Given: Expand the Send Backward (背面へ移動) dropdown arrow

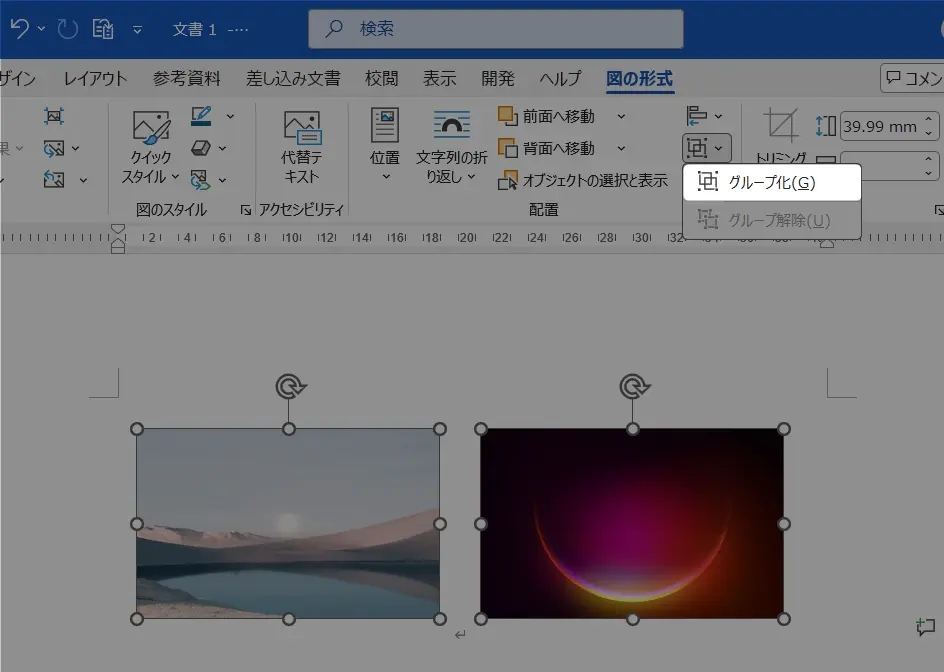Looking at the screenshot, I should click(x=621, y=148).
